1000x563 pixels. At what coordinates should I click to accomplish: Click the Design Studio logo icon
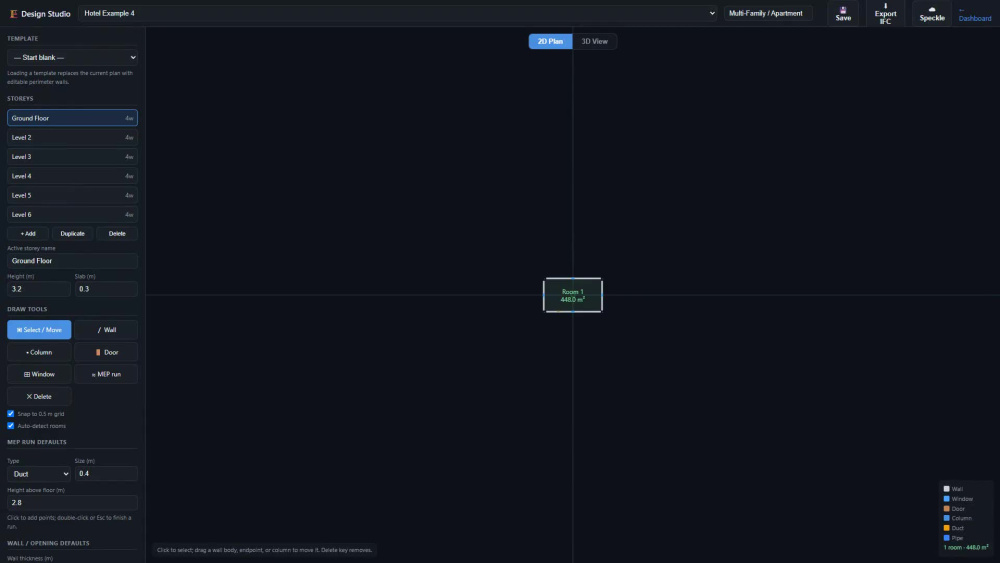tap(13, 13)
